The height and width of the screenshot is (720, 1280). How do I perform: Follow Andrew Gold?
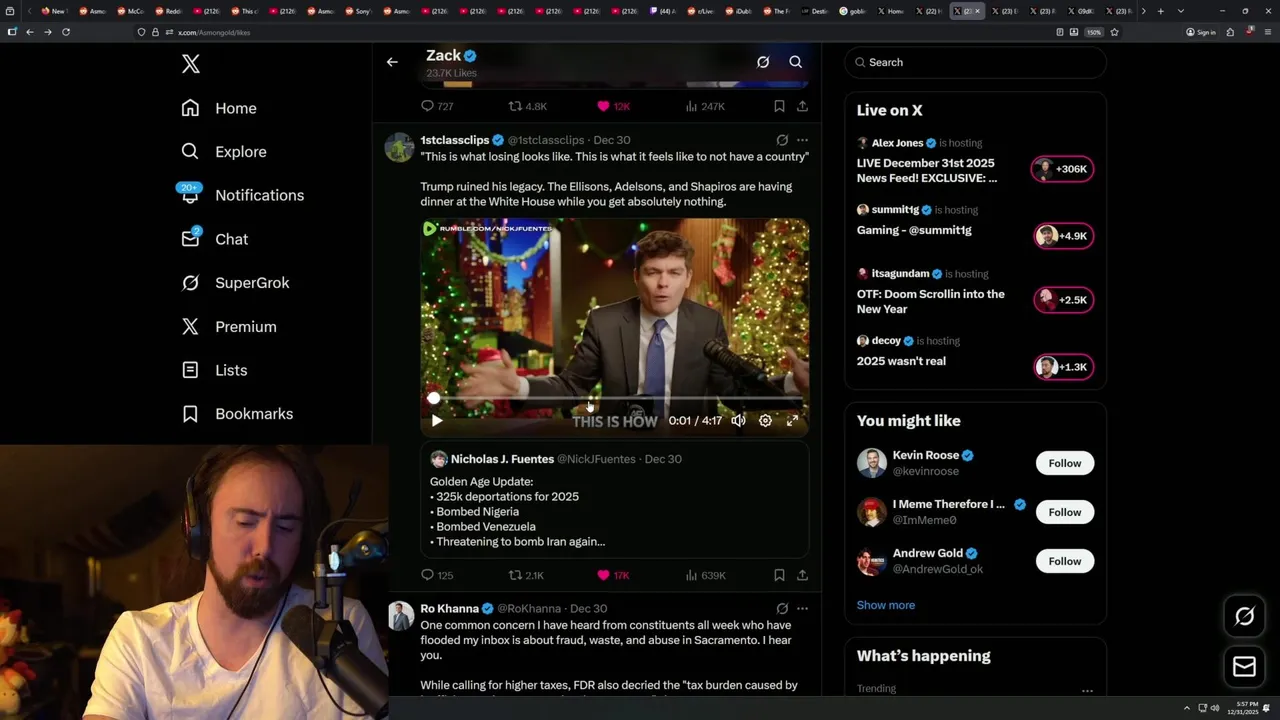tap(1065, 561)
